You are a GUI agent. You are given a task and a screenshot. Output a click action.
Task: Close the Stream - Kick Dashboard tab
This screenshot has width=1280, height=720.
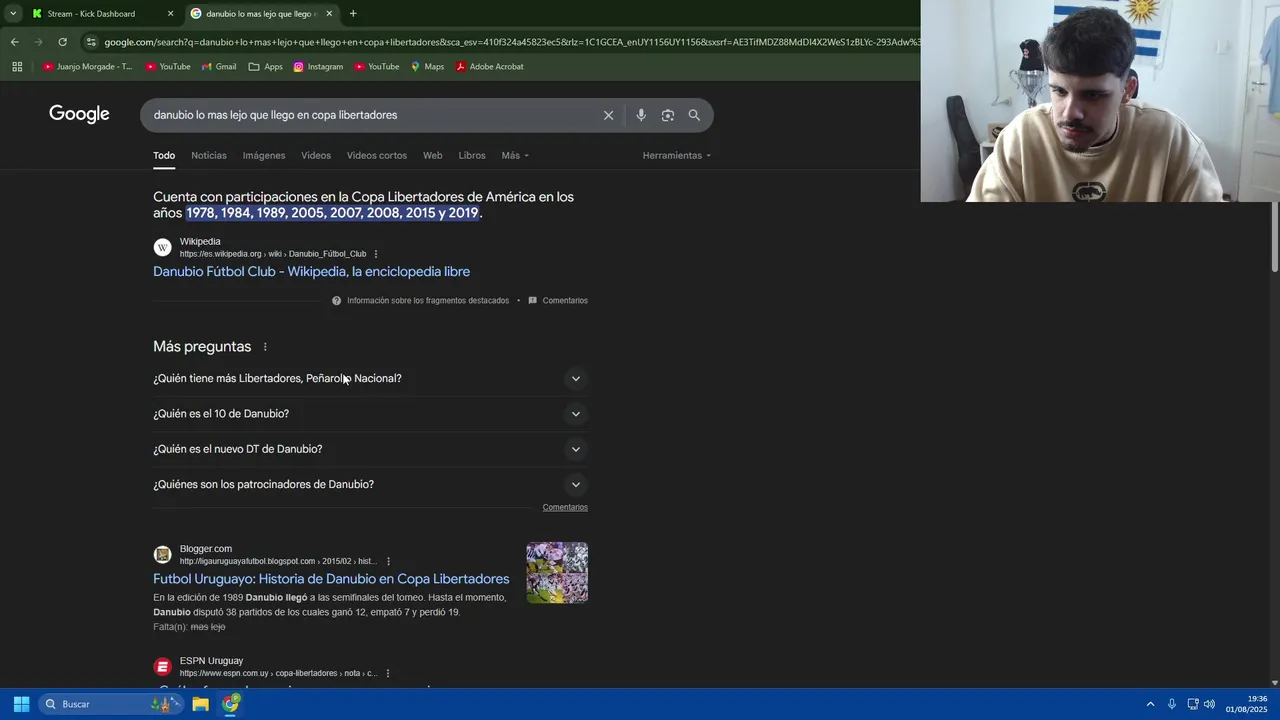tap(170, 14)
